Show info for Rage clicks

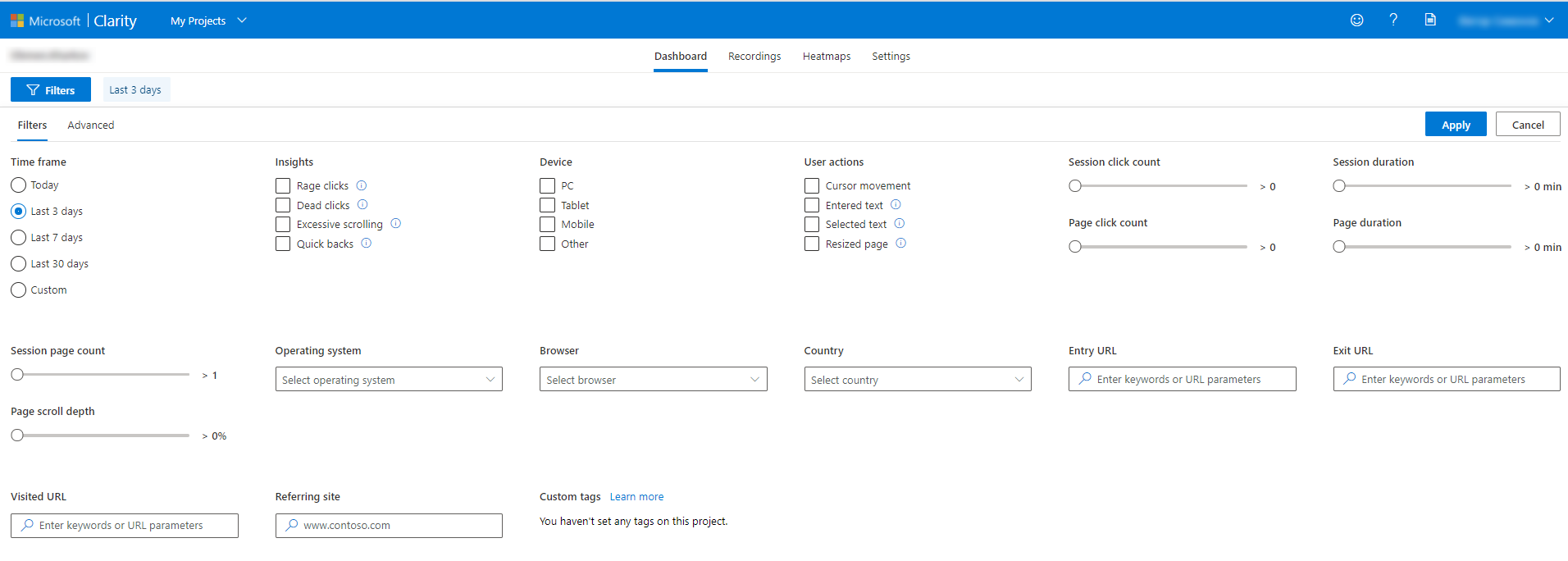click(362, 185)
